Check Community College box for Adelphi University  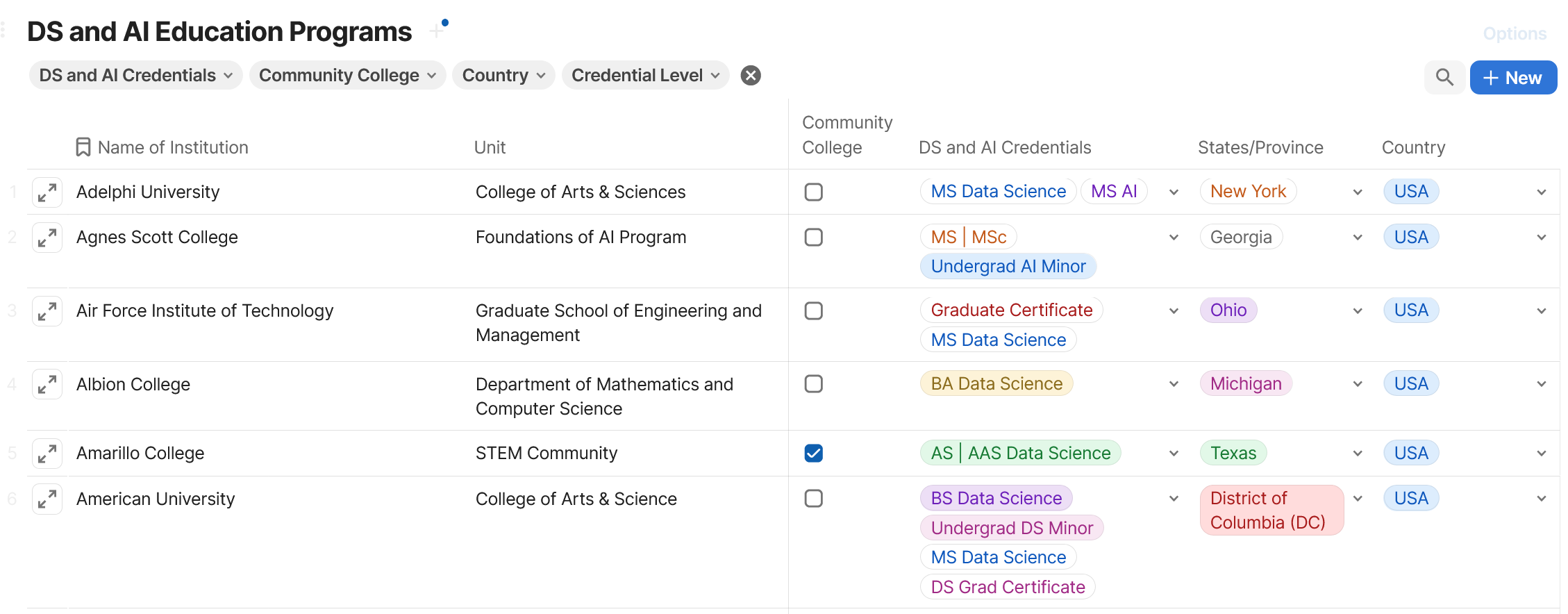pos(813,192)
